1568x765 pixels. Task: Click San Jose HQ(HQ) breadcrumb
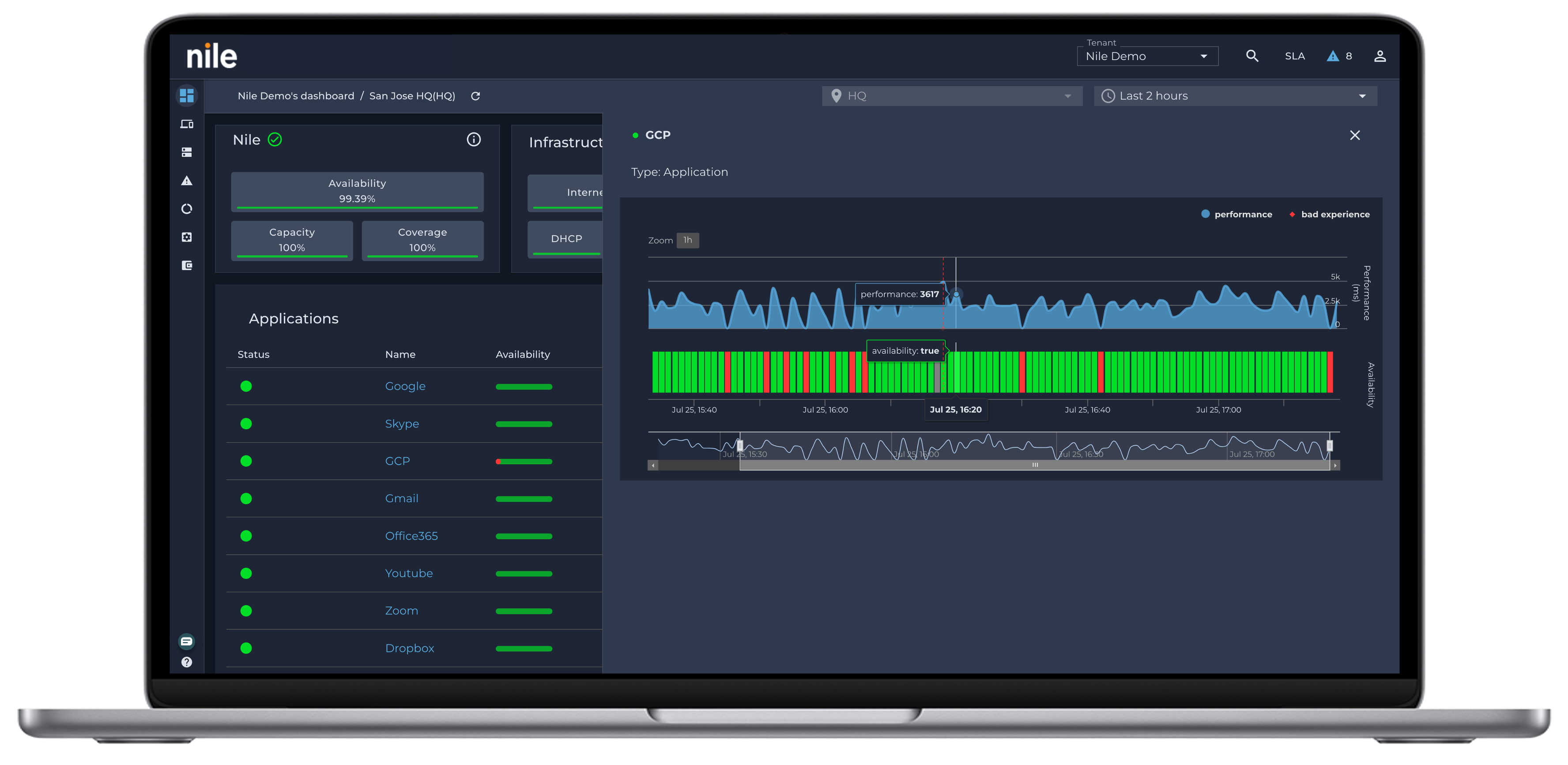pyautogui.click(x=412, y=96)
